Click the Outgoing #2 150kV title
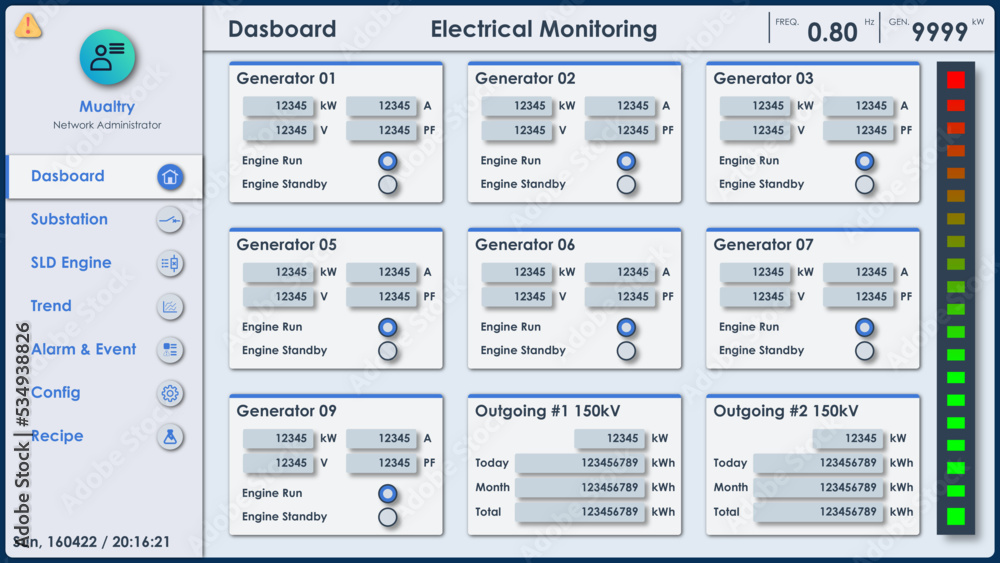Screen dimensions: 1000x563 tap(786, 411)
